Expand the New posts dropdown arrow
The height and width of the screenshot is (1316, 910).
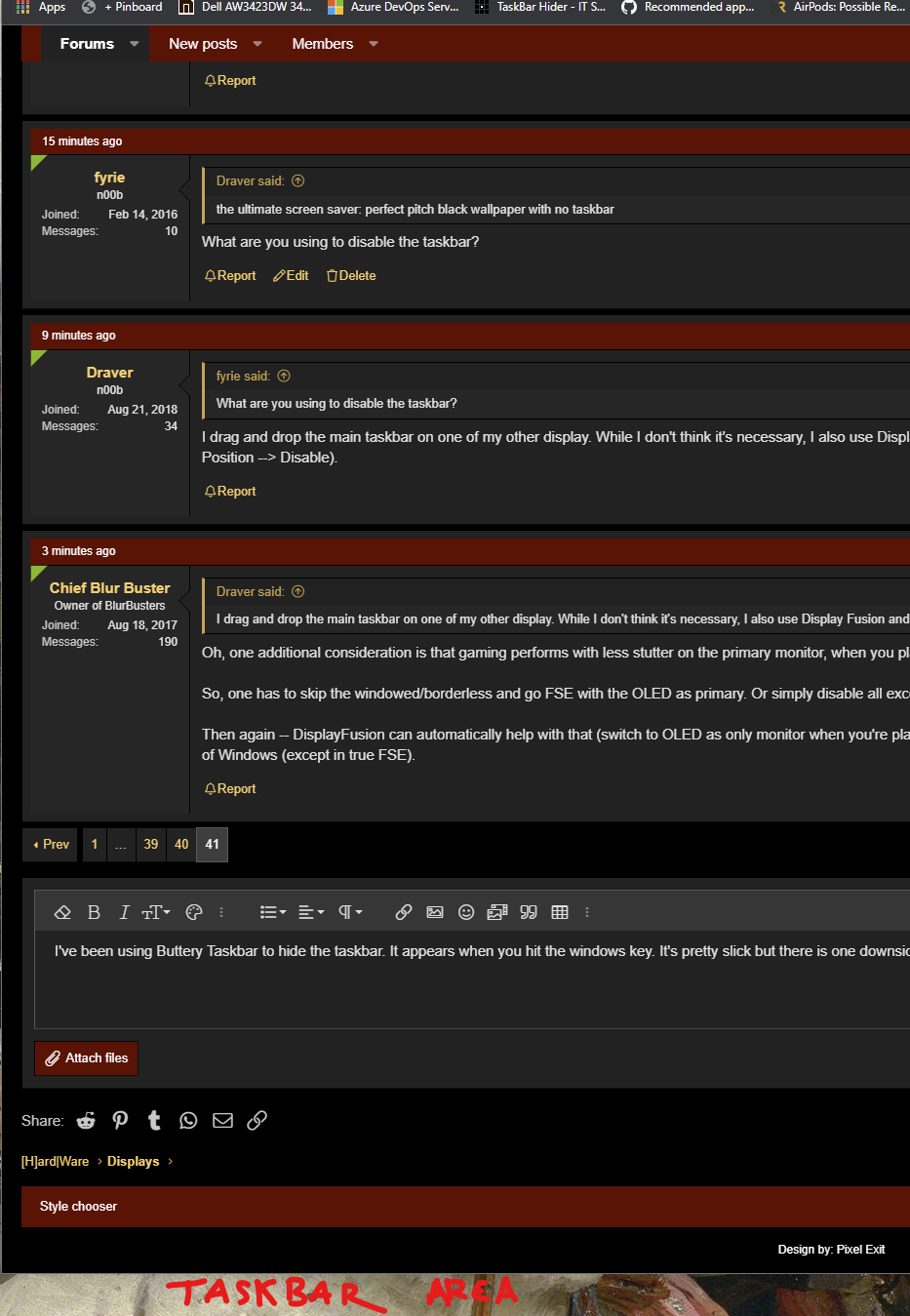click(257, 44)
